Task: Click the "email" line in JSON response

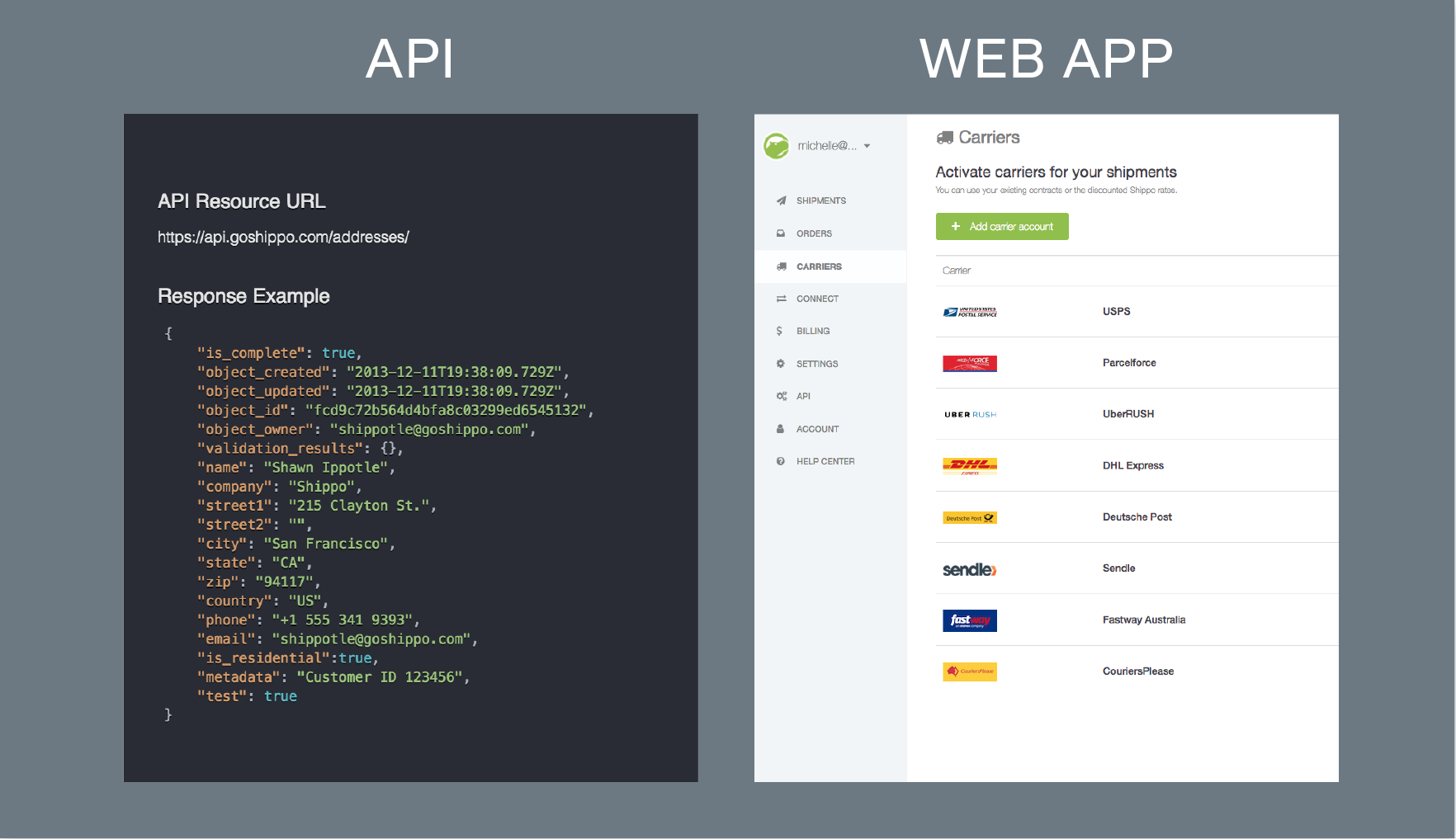Action: point(337,639)
